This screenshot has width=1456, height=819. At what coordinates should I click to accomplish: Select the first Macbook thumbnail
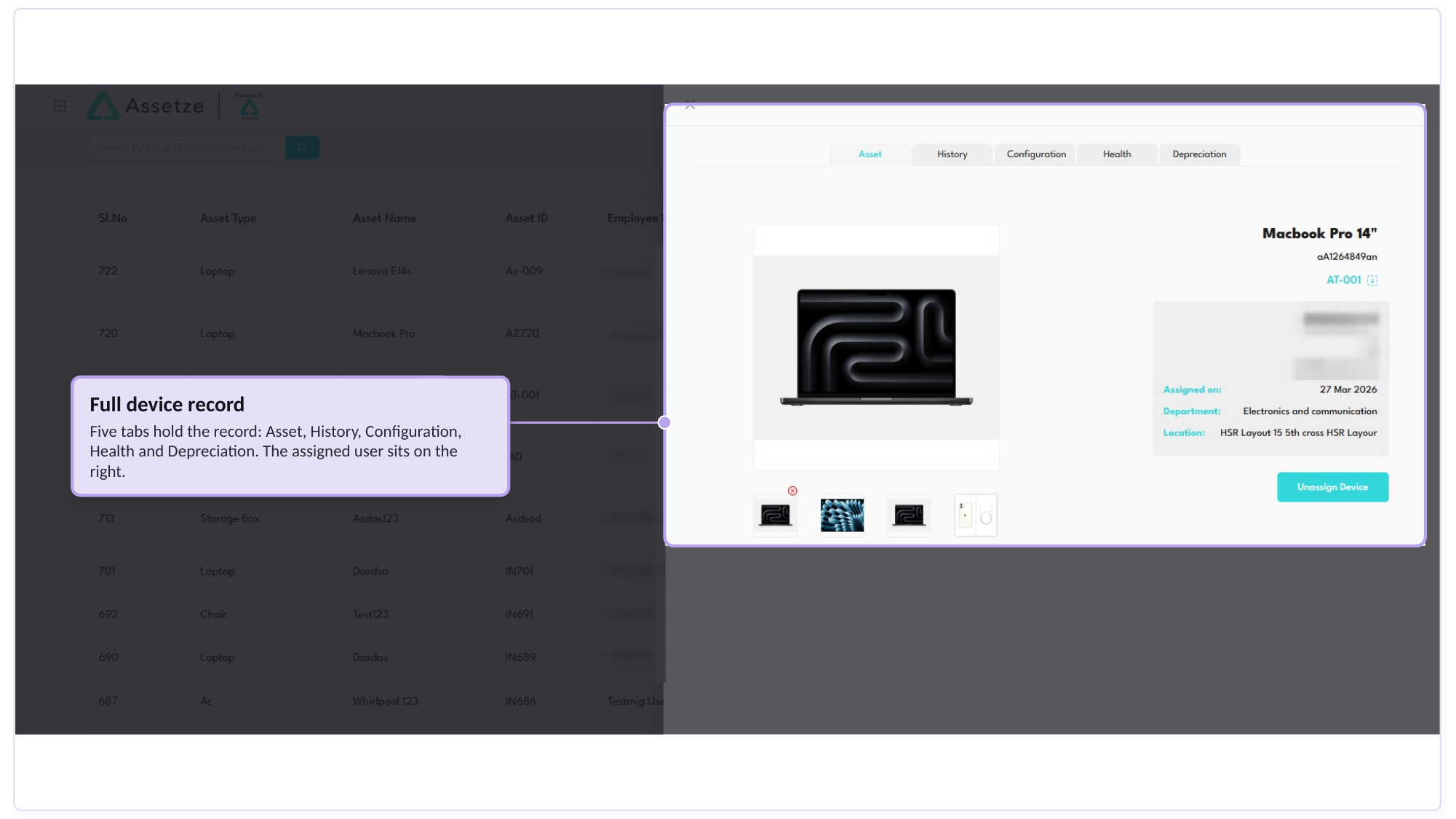(775, 515)
